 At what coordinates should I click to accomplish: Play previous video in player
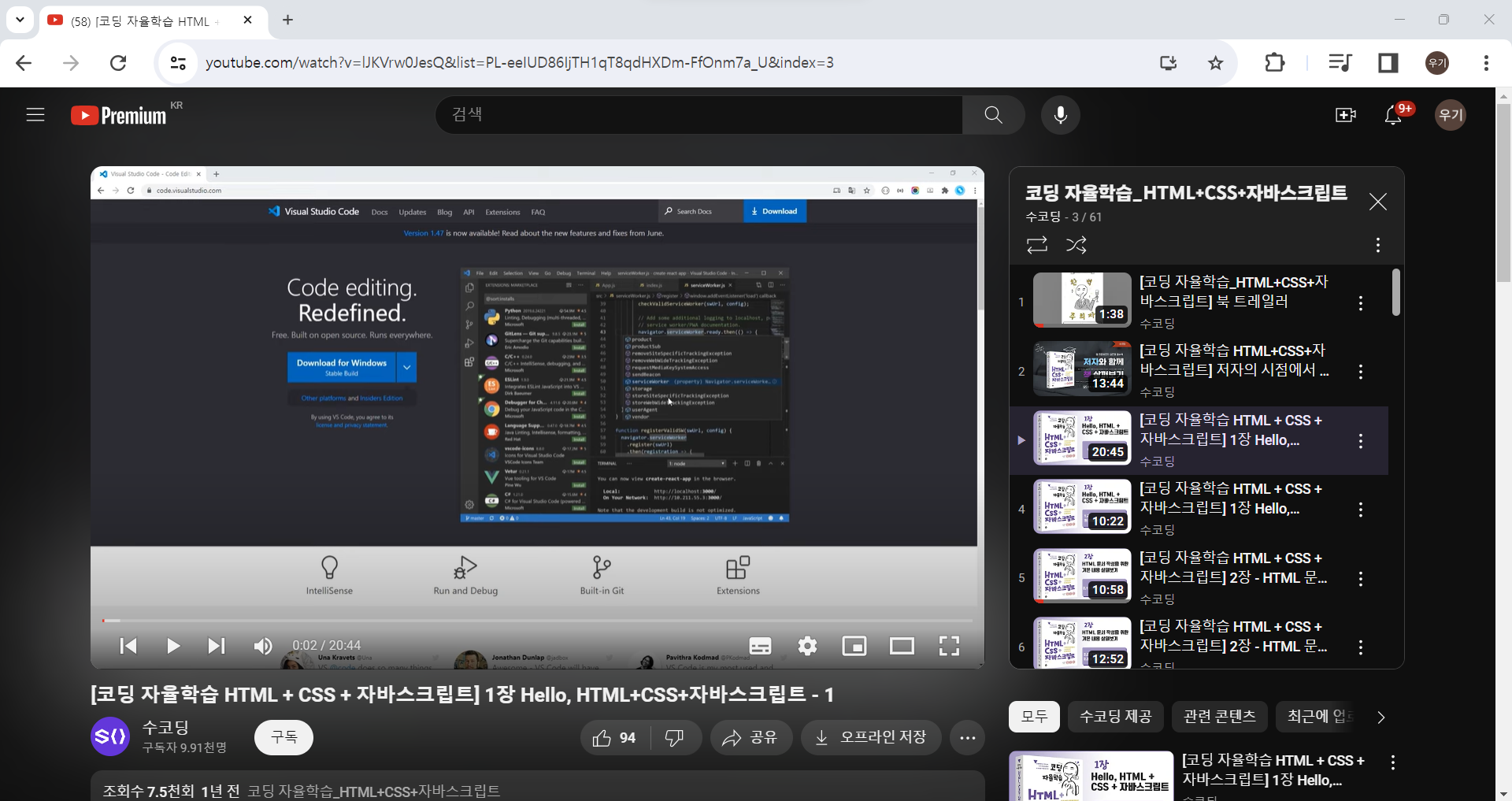tap(128, 646)
